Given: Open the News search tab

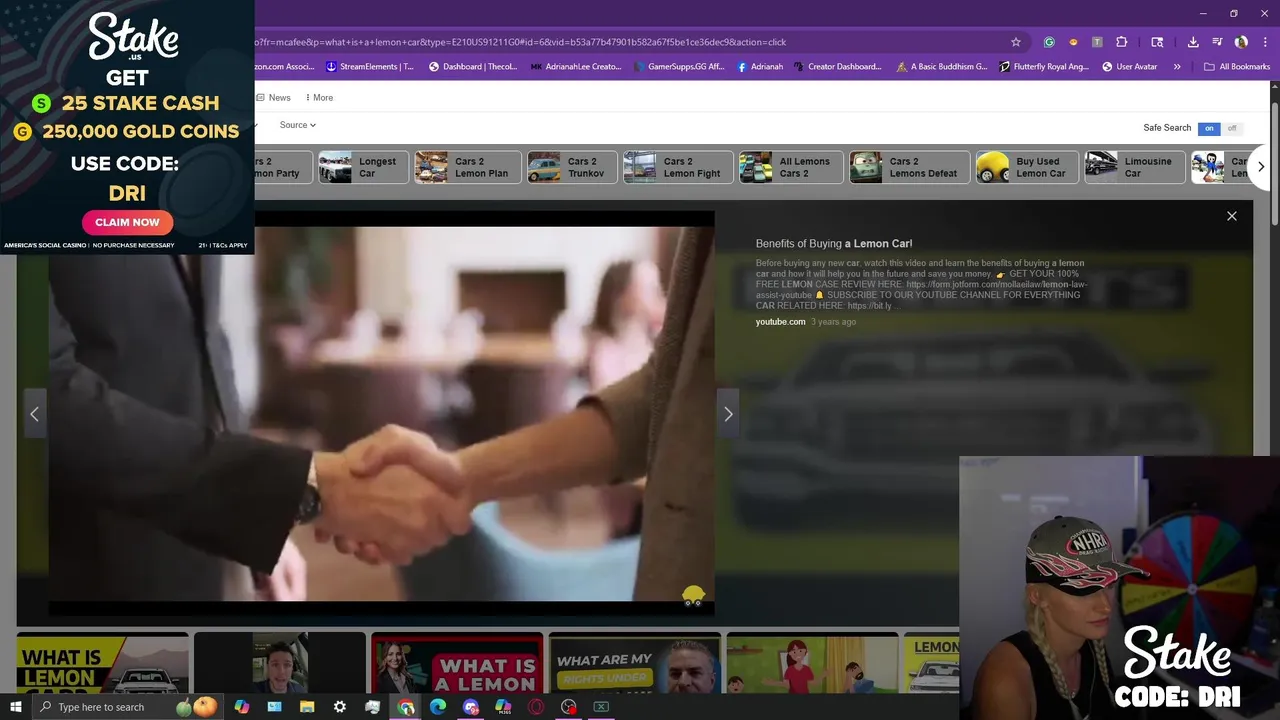Looking at the screenshot, I should point(273,98).
